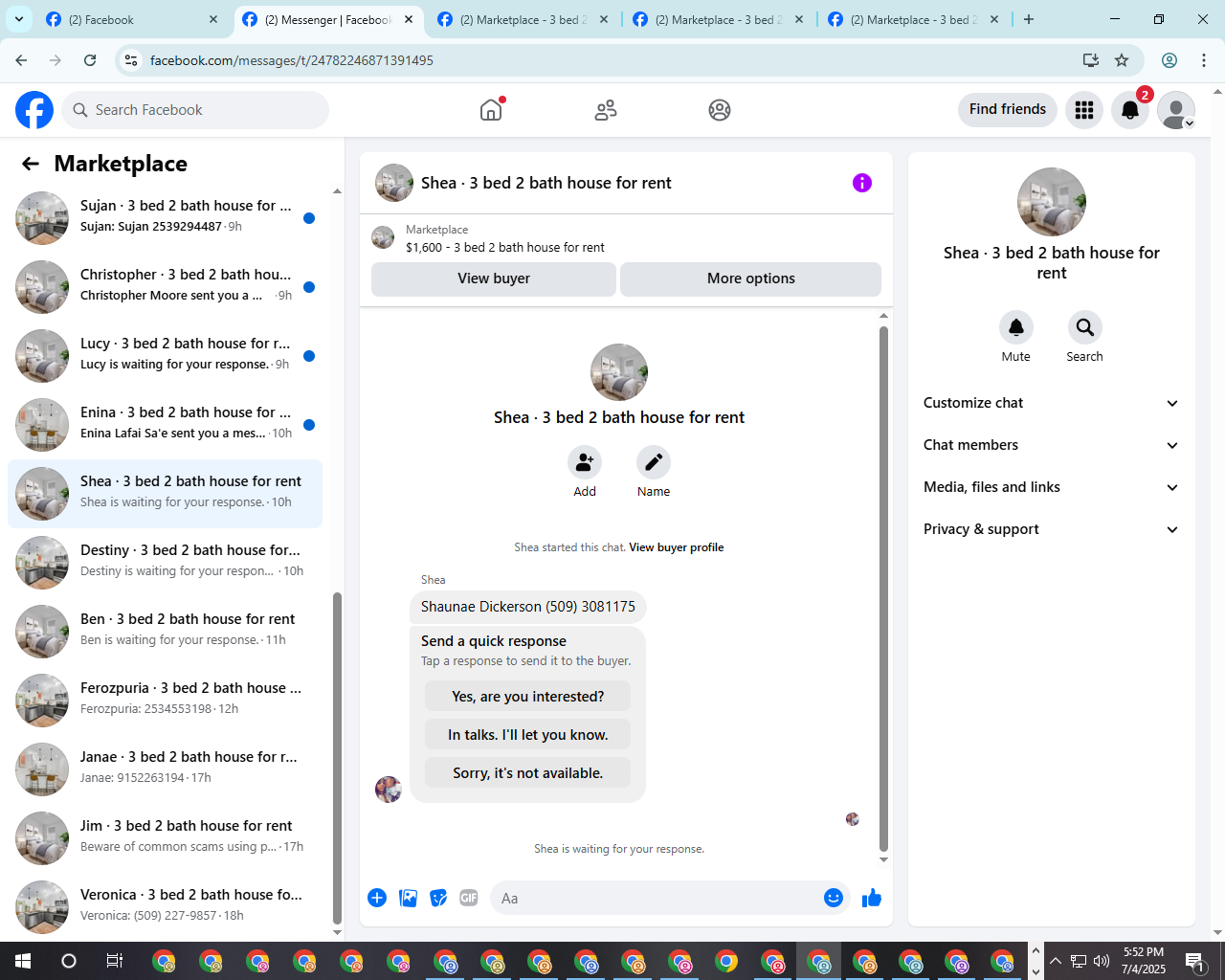Open Veronica conversation in chat list
Viewport: 1225px width, 980px height.
pos(165,907)
